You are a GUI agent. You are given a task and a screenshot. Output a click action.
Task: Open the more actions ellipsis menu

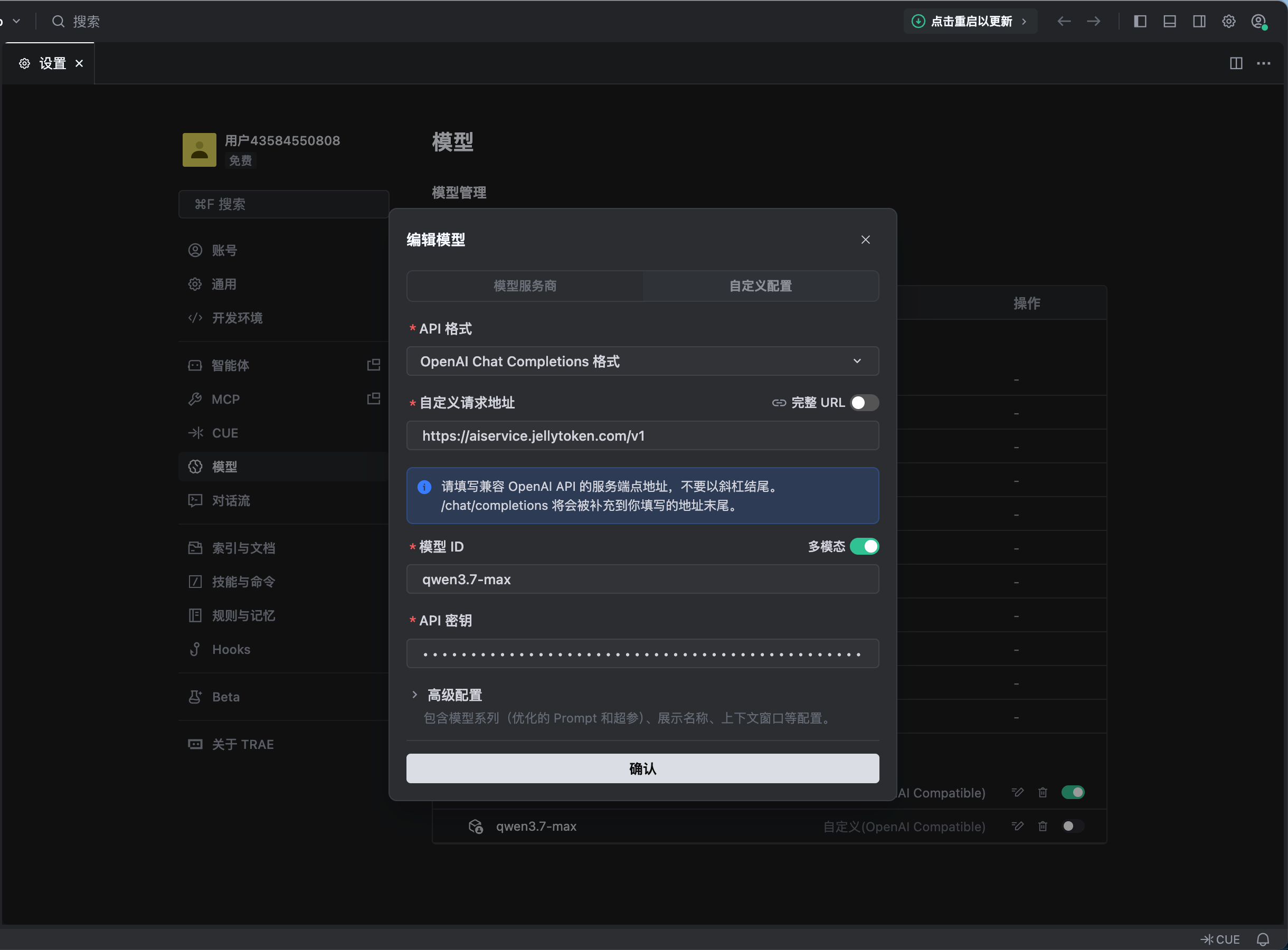click(1263, 63)
